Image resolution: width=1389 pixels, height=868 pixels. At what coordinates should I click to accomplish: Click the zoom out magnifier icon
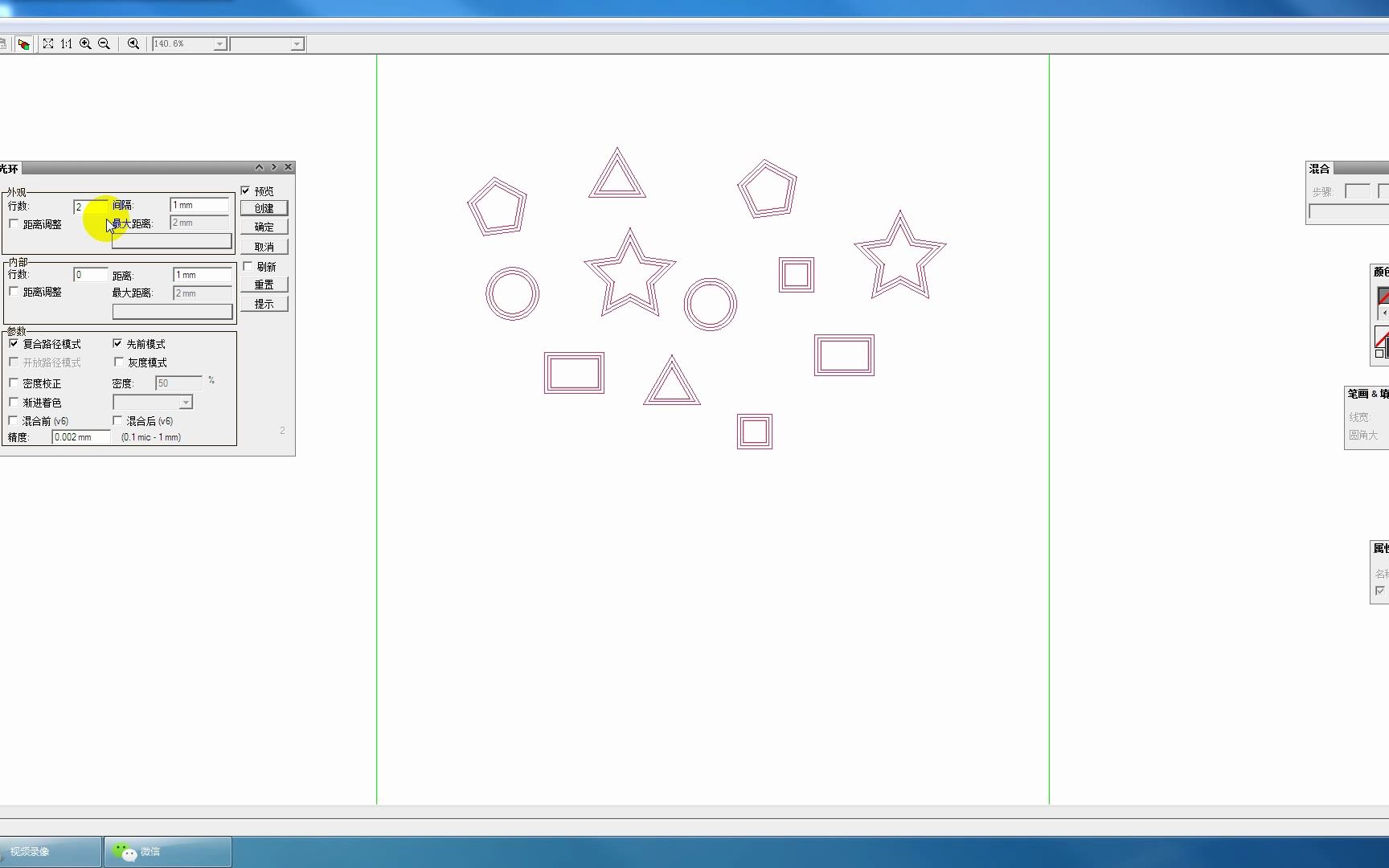104,43
